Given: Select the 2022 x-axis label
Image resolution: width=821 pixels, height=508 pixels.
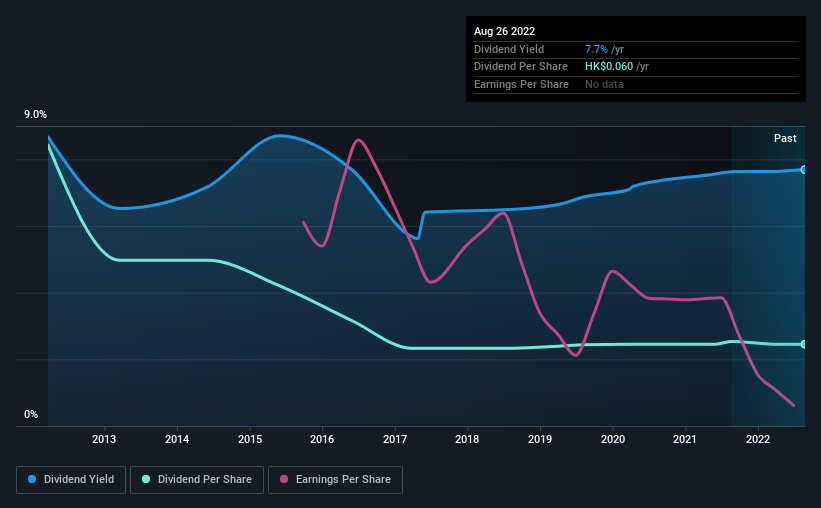Looking at the screenshot, I should (758, 439).
